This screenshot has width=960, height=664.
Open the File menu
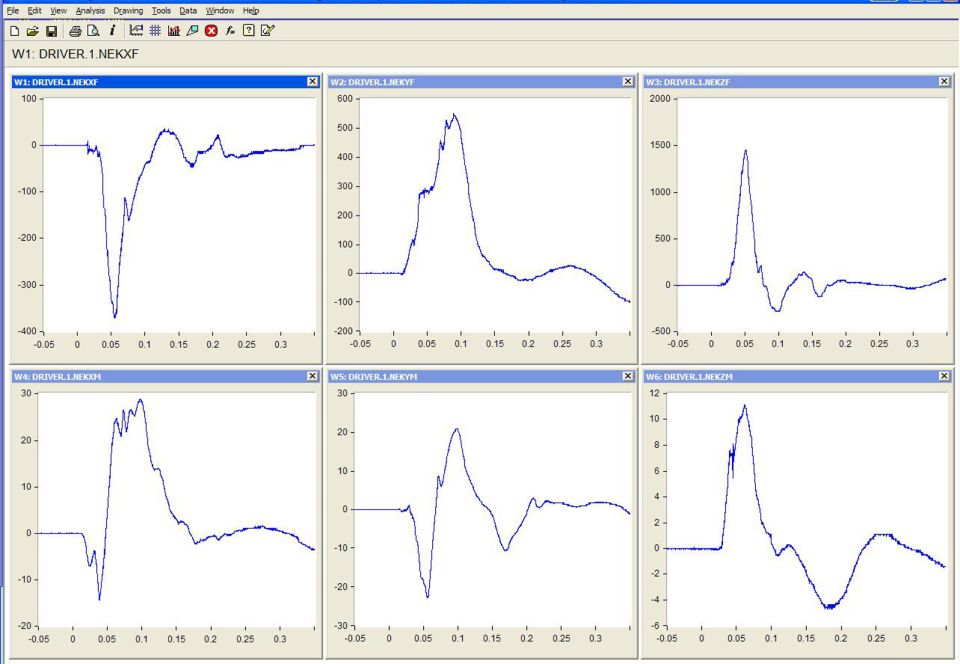point(13,11)
